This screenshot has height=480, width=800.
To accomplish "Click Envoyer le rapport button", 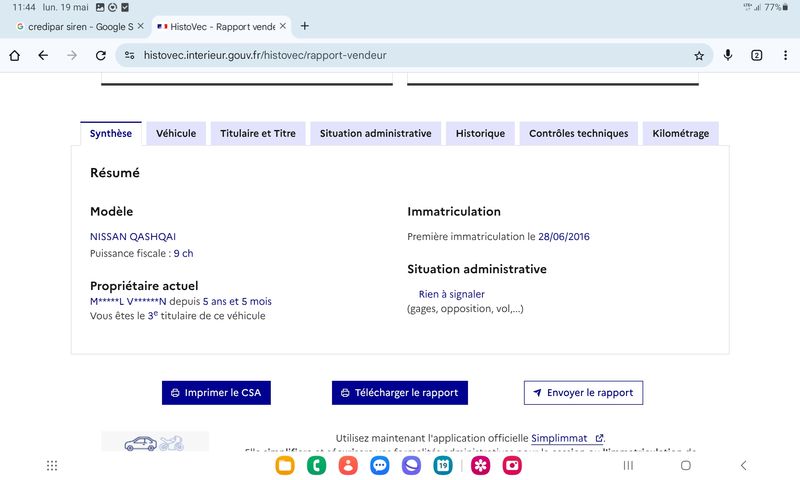I will [x=583, y=393].
